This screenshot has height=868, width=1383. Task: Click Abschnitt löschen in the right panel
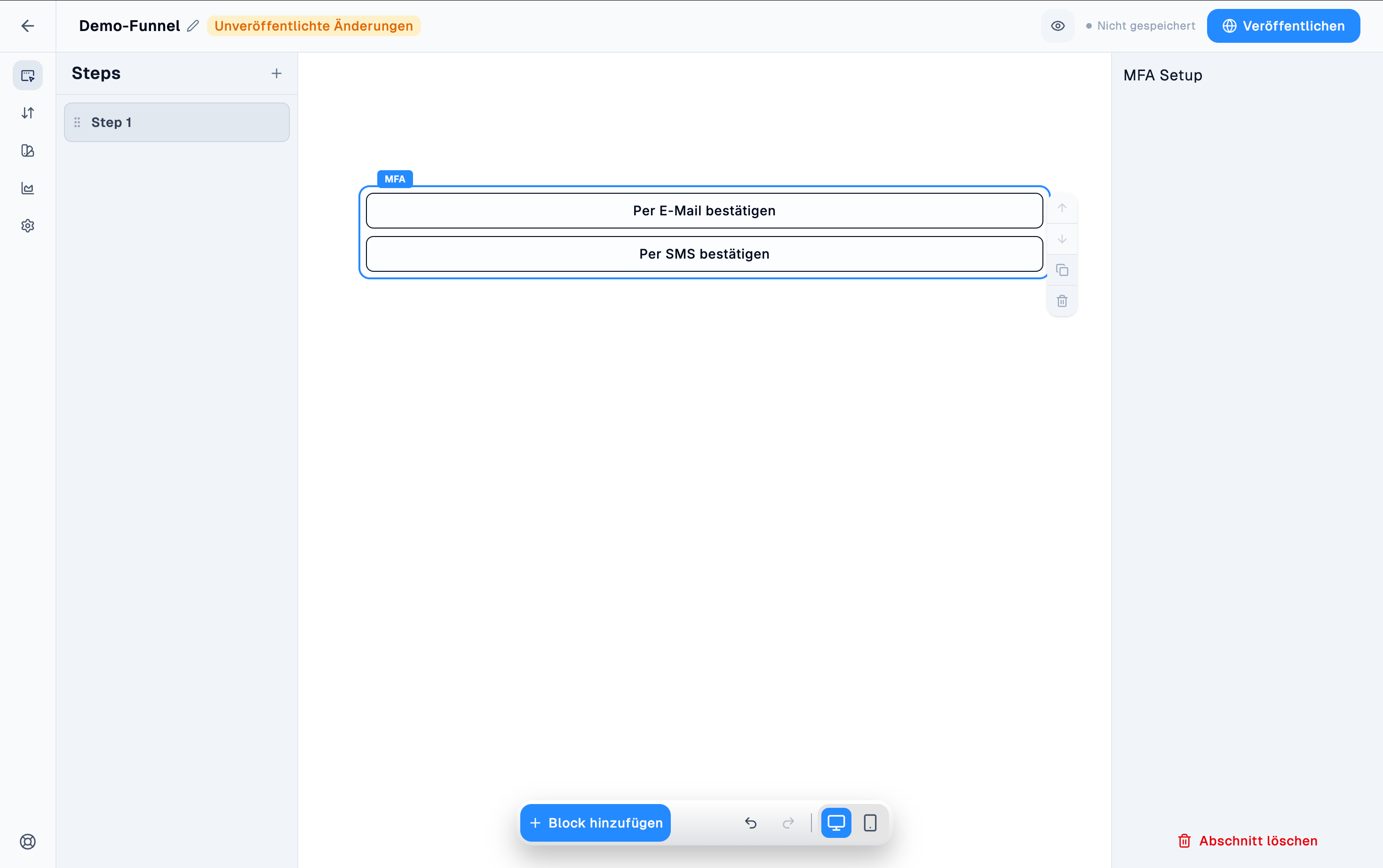[x=1248, y=841]
